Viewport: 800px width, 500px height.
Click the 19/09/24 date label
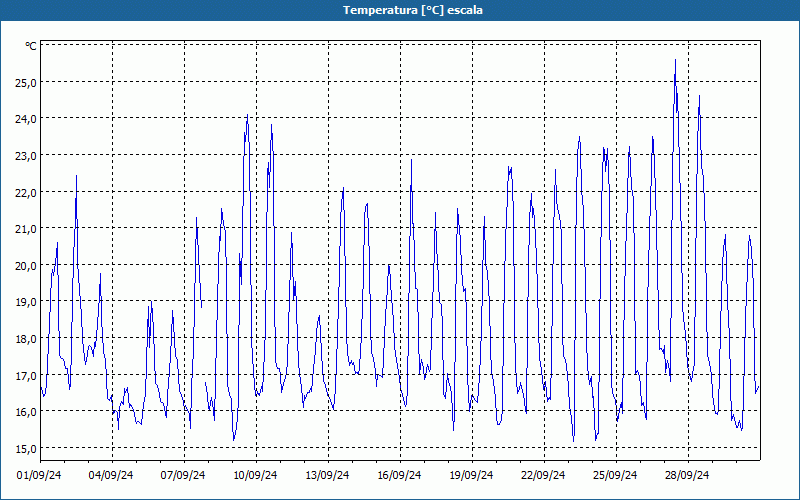[471, 475]
